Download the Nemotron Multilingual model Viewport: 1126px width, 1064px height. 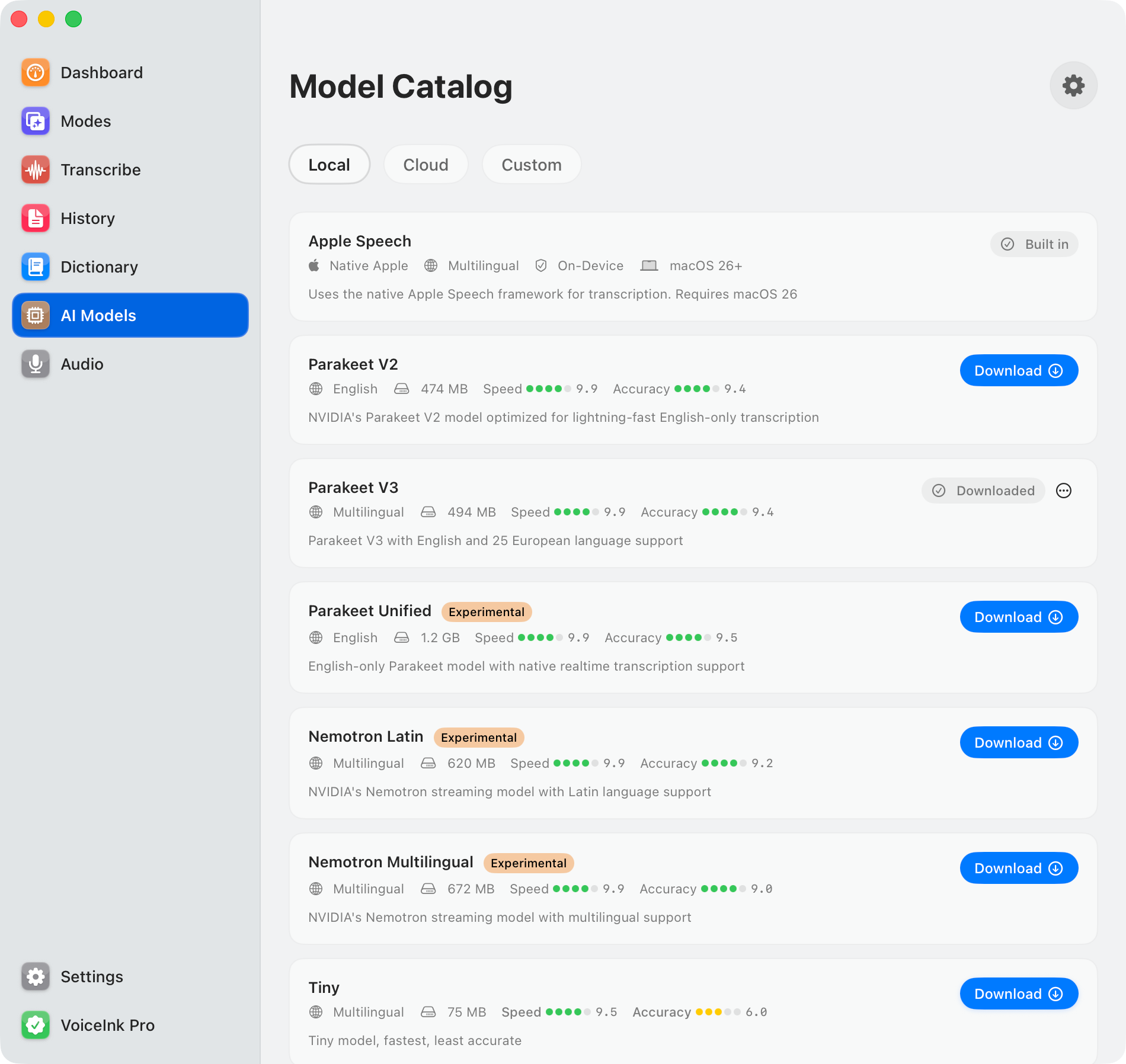point(1019,868)
